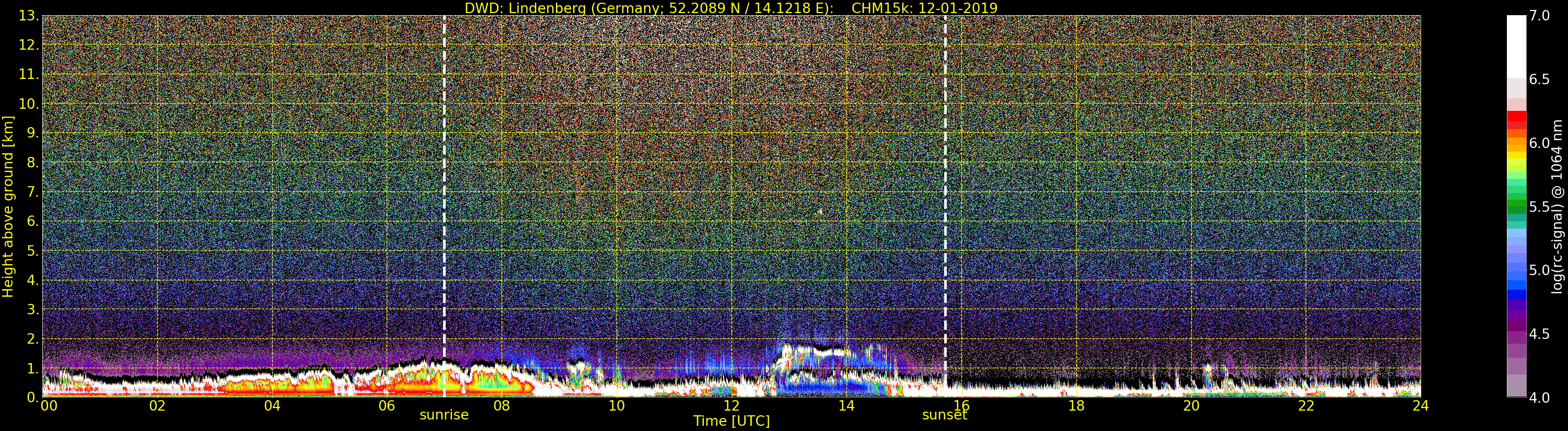
Task: Click the '7.0' colorbar value
Action: click(1539, 16)
